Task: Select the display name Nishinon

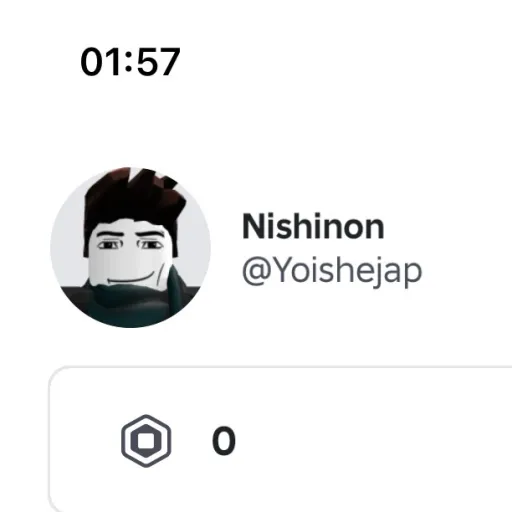Action: tap(313, 226)
